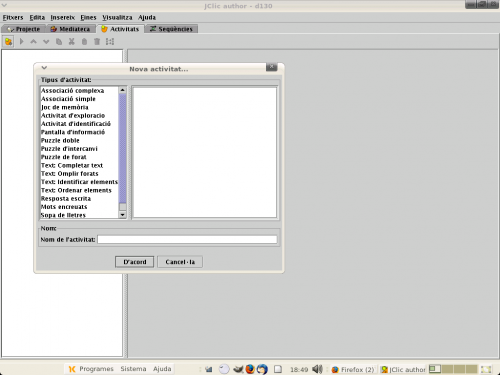
Task: Open the Insereix menu
Action: coord(63,17)
